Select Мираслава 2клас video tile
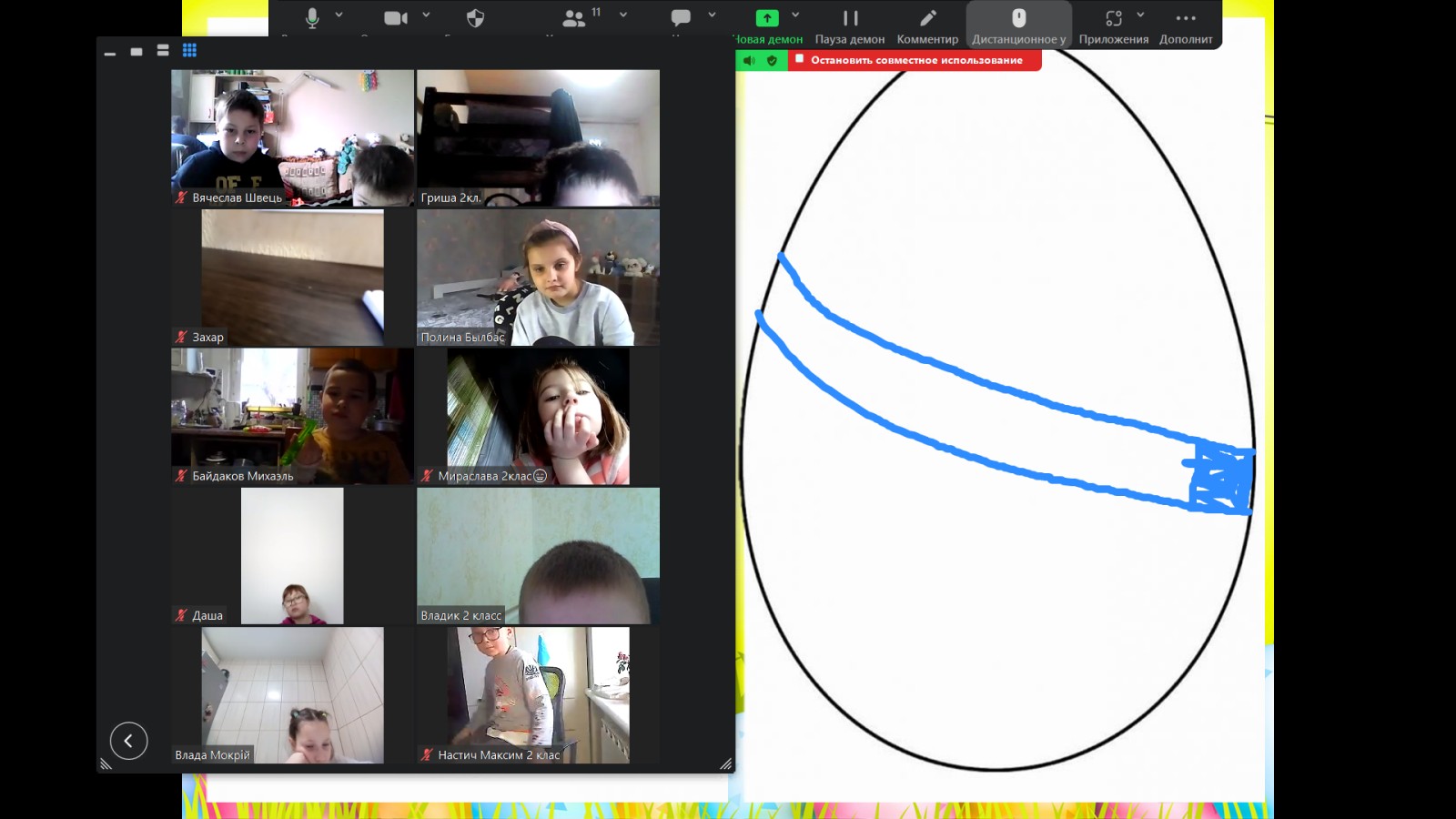Image resolution: width=1456 pixels, height=819 pixels. [x=538, y=417]
